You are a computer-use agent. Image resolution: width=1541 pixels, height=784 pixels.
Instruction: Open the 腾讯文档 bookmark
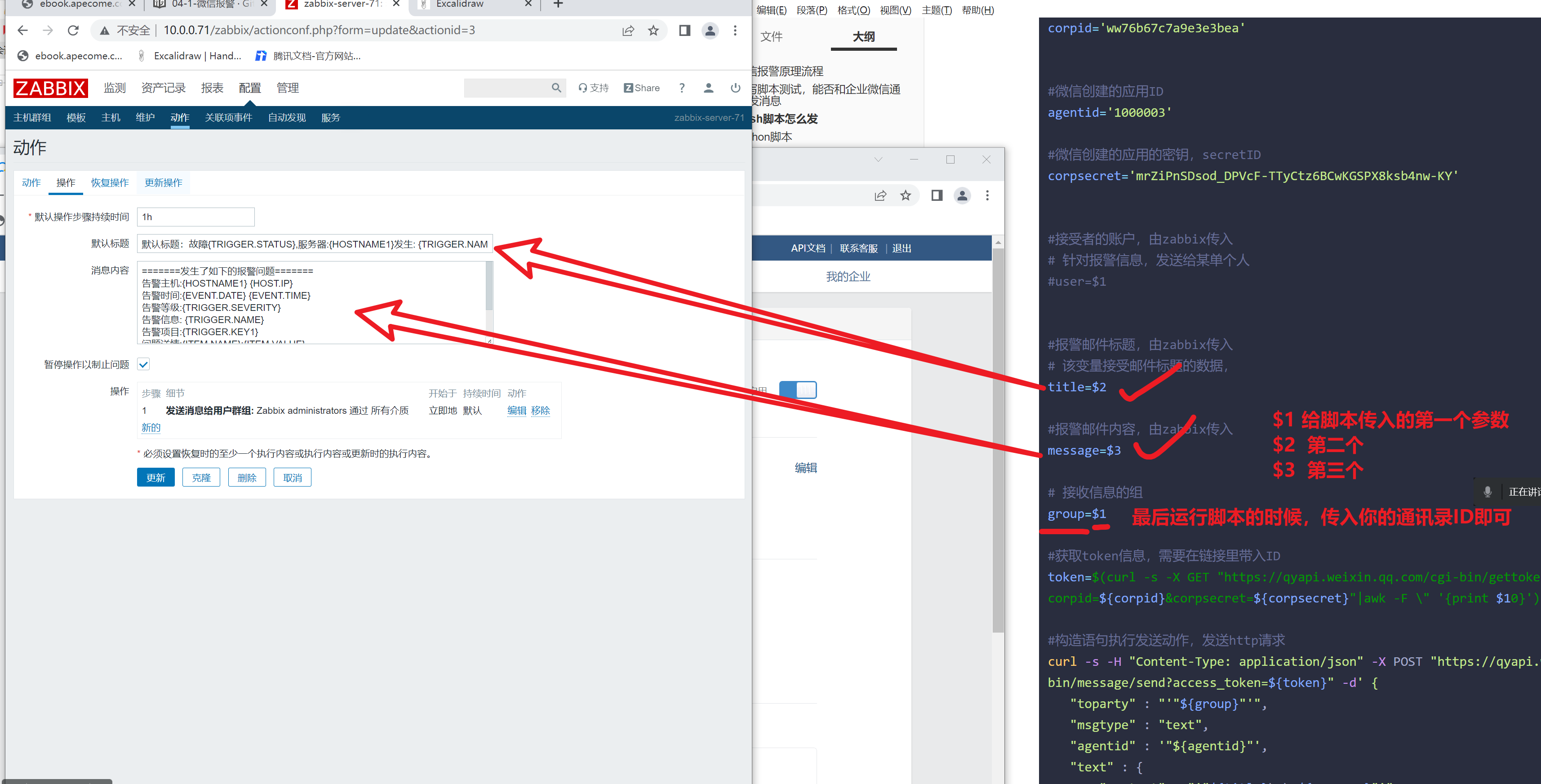308,56
